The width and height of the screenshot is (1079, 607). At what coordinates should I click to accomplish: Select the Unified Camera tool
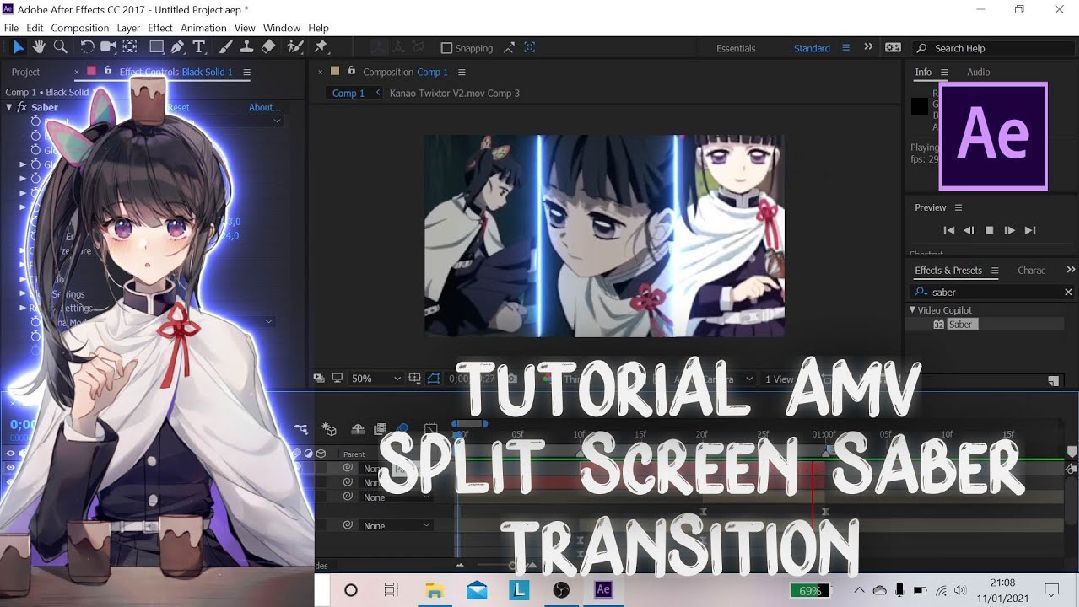click(x=108, y=47)
